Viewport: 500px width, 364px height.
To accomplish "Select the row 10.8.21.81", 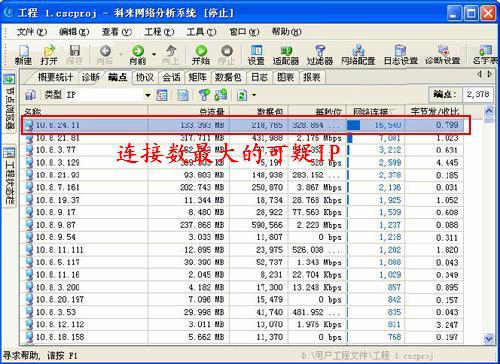I will (x=242, y=138).
